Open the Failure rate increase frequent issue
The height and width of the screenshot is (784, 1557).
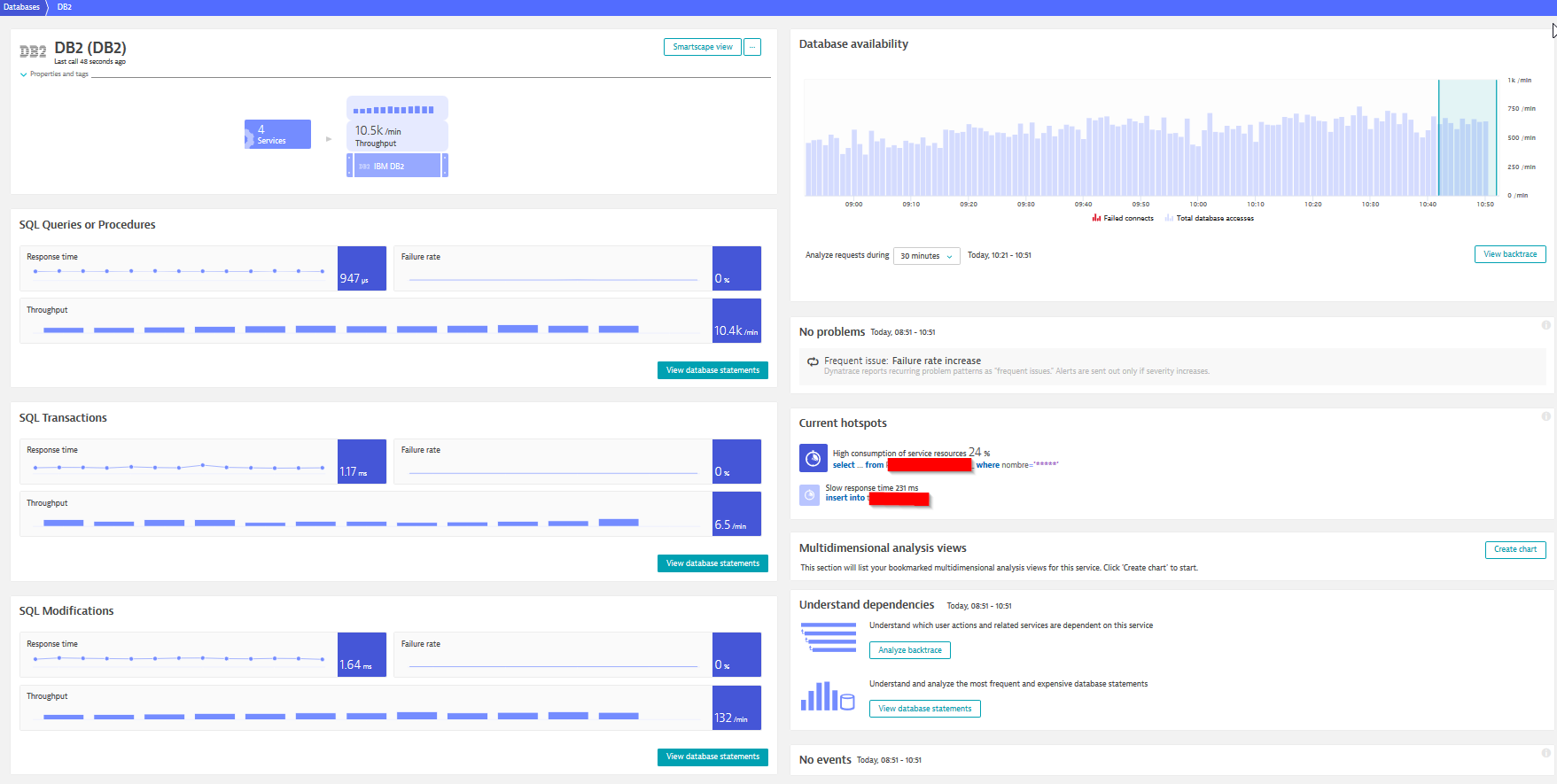coord(937,361)
